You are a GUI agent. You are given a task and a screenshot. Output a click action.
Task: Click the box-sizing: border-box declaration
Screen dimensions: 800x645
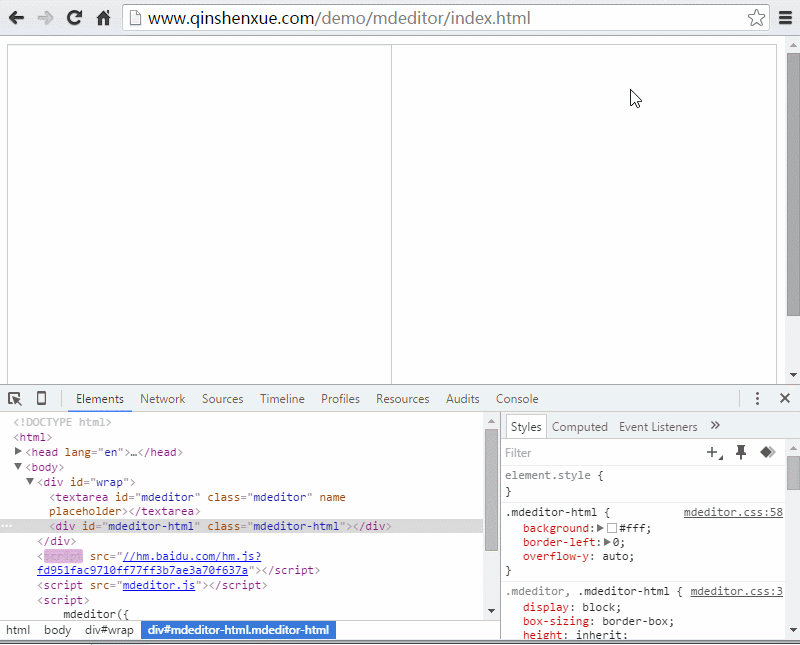pyautogui.click(x=598, y=621)
